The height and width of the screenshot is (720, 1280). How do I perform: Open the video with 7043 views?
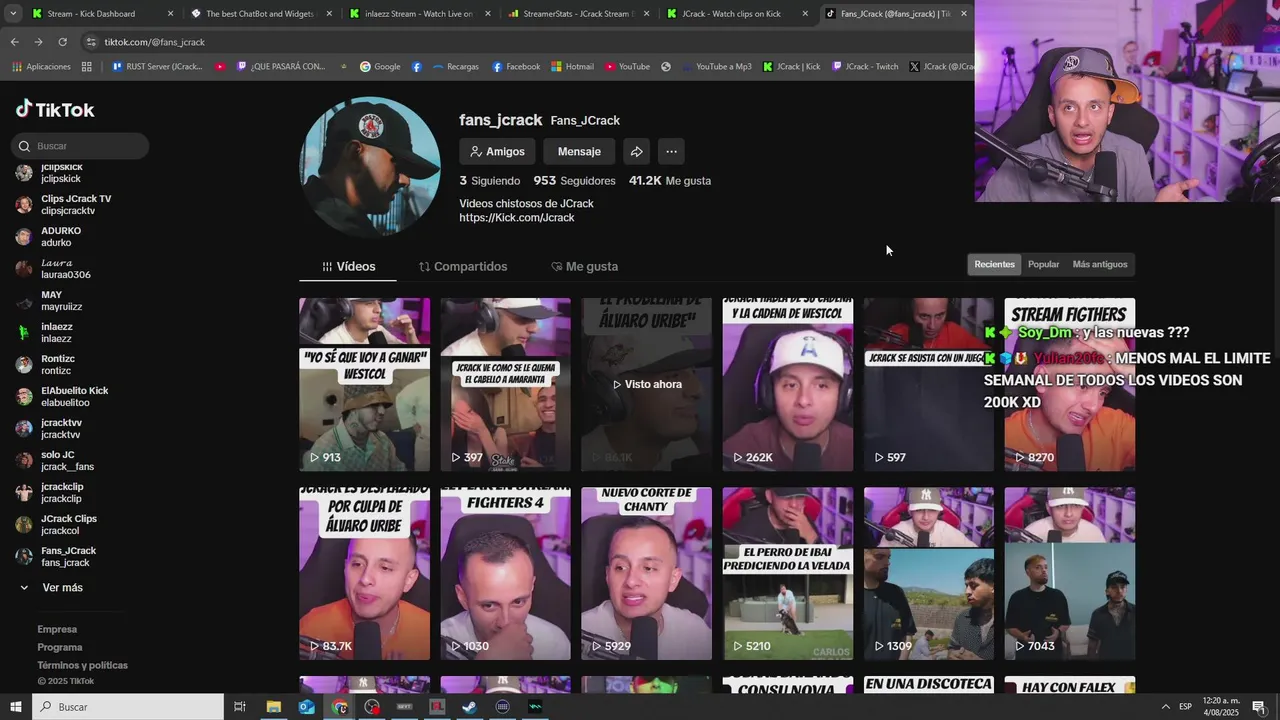(1070, 574)
